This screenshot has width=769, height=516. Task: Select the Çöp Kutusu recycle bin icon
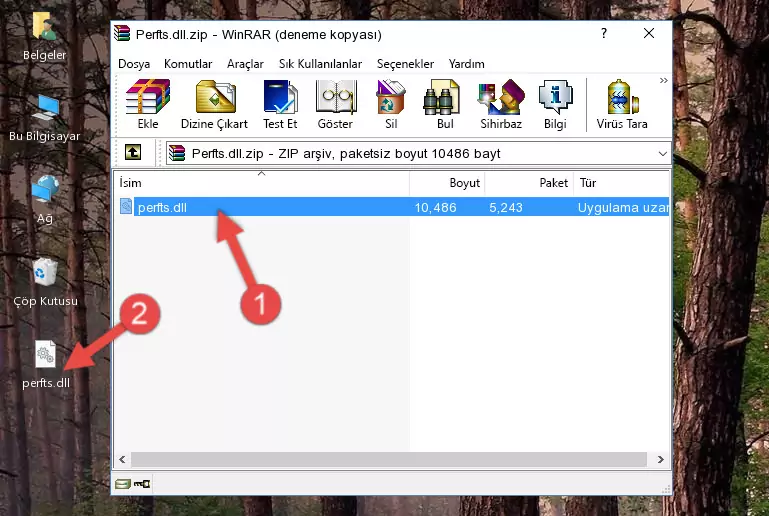45,282
